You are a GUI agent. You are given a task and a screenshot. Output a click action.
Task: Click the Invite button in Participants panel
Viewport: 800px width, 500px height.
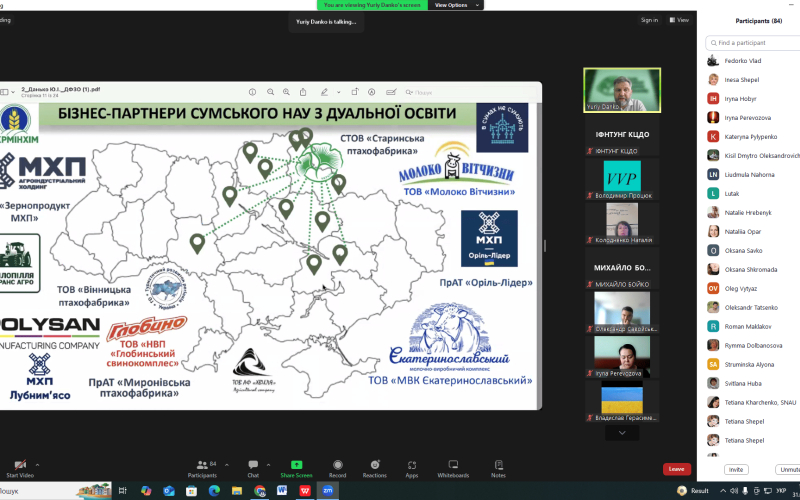point(736,469)
